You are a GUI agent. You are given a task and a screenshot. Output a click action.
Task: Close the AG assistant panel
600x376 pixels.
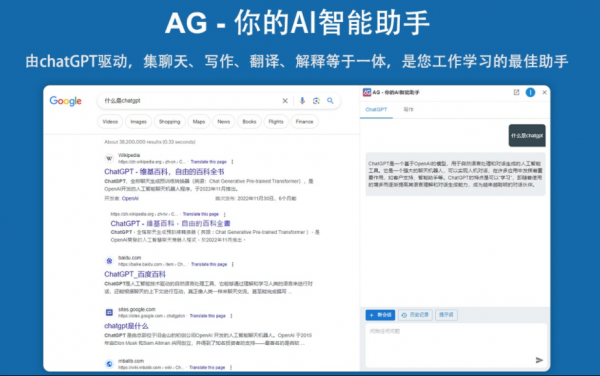point(545,92)
